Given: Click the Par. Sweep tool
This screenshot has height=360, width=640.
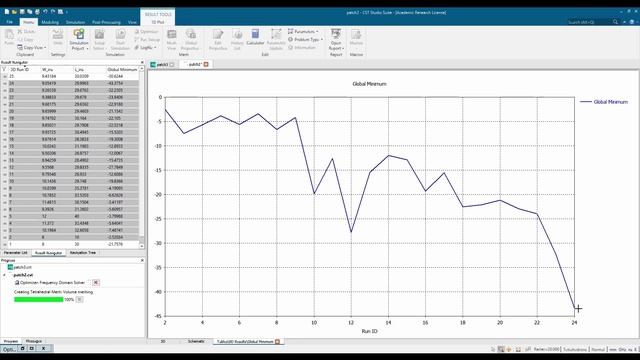Looking at the screenshot, I should 147,40.
